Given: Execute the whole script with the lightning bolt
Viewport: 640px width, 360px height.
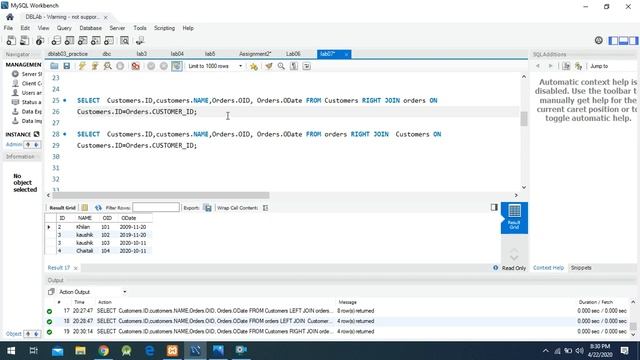Looking at the screenshot, I should pyautogui.click(x=82, y=66).
